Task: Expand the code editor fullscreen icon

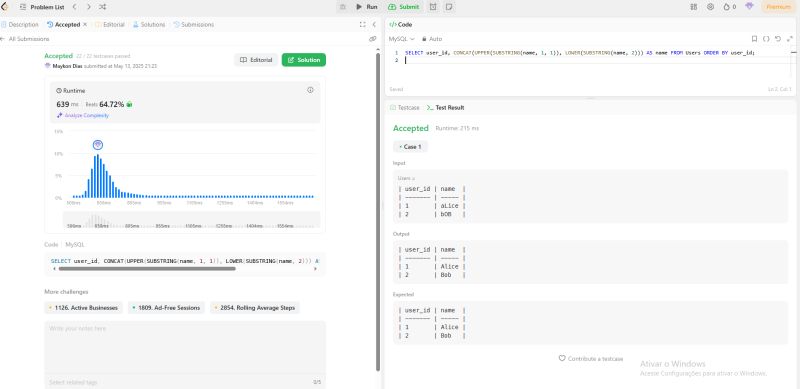Action: click(x=790, y=39)
